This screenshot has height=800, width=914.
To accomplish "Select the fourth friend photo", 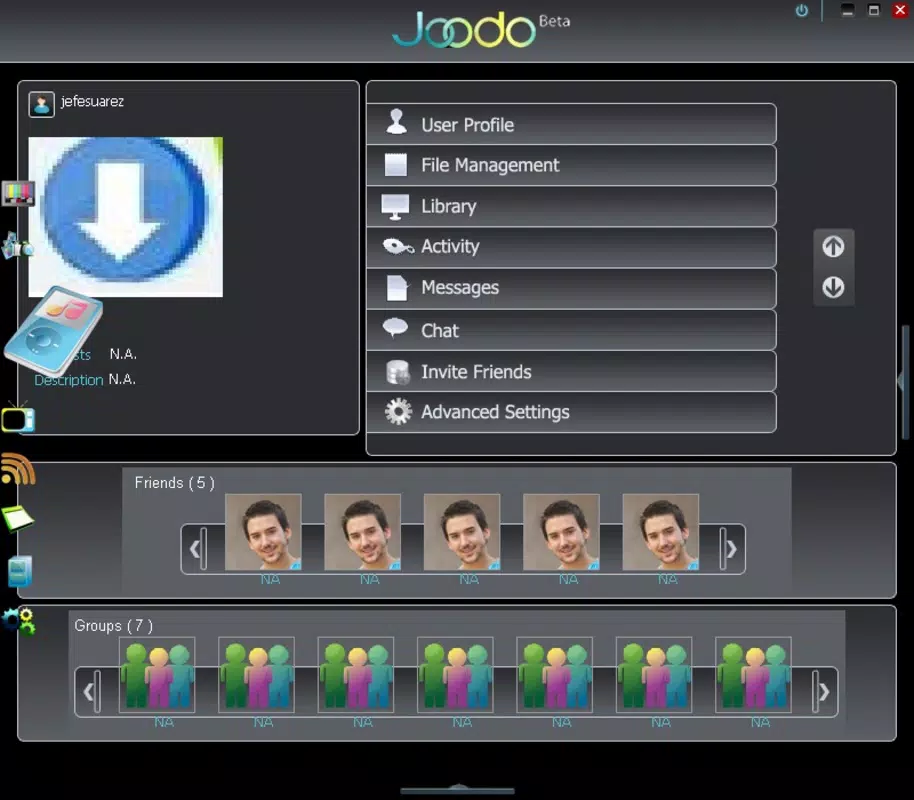I will 561,532.
